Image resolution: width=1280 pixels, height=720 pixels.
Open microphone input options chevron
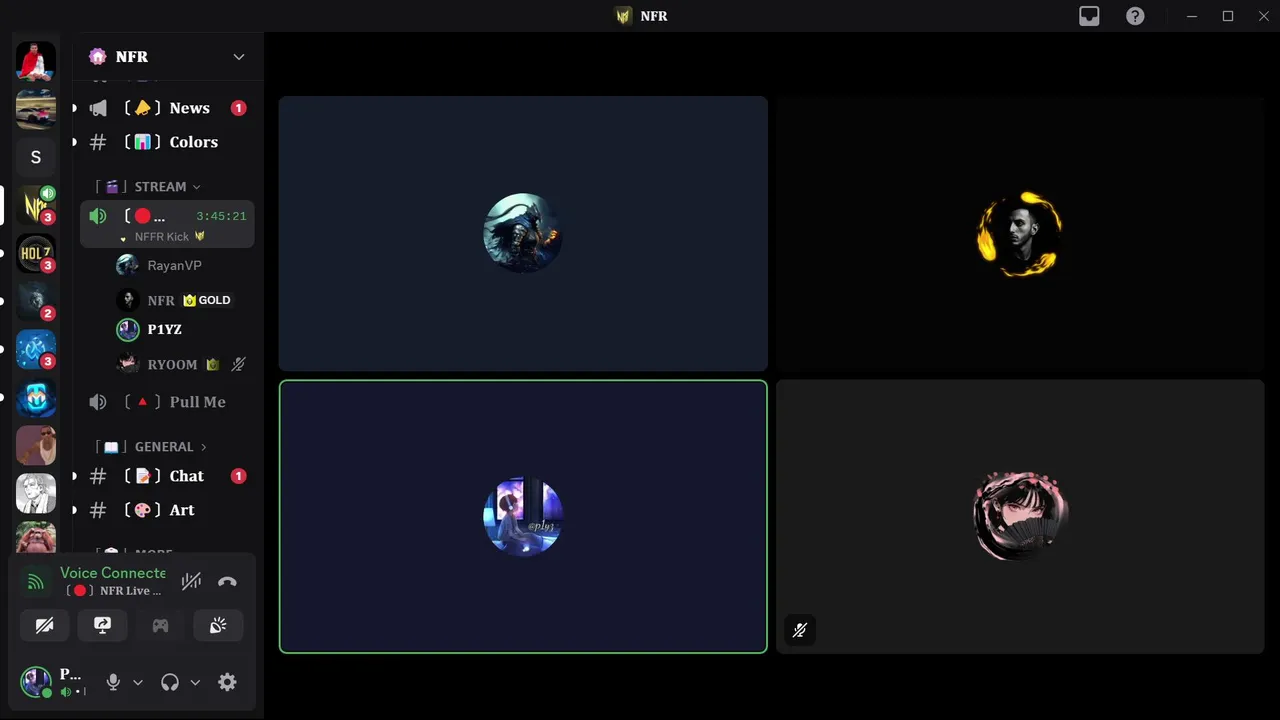[138, 682]
